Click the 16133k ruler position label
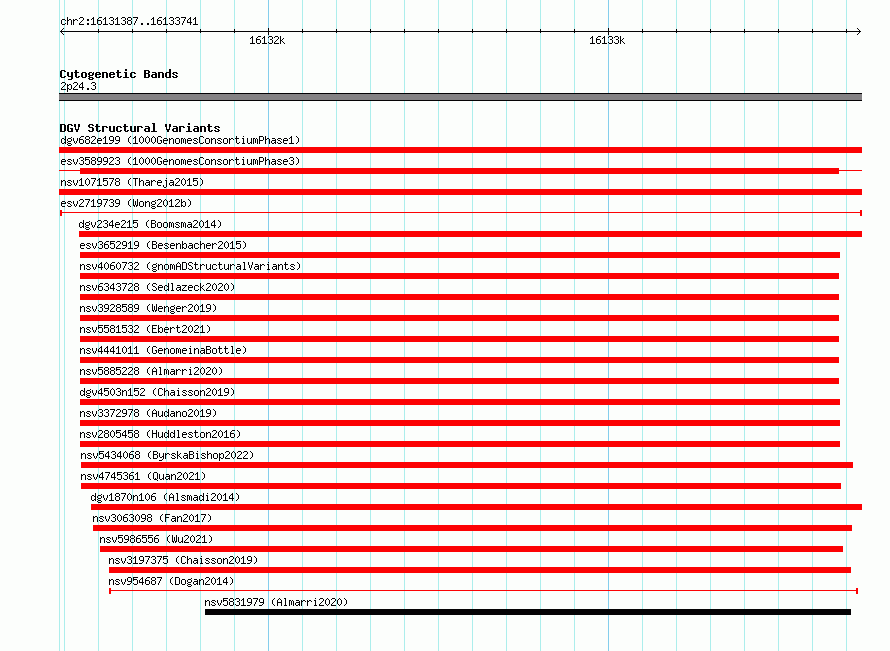Viewport: 890px width, 651px height. coord(607,40)
